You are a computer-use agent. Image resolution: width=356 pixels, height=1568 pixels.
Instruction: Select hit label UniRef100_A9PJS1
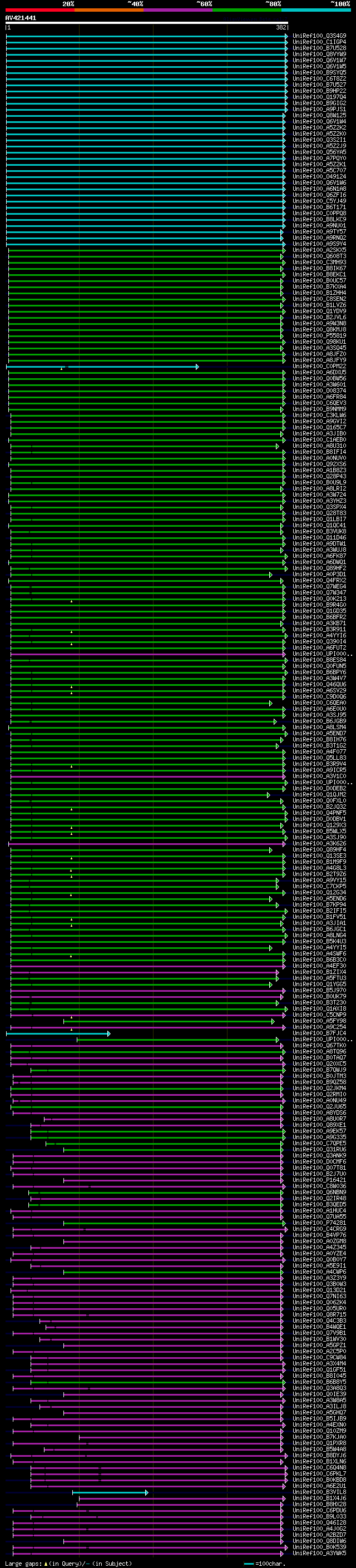[x=319, y=110]
